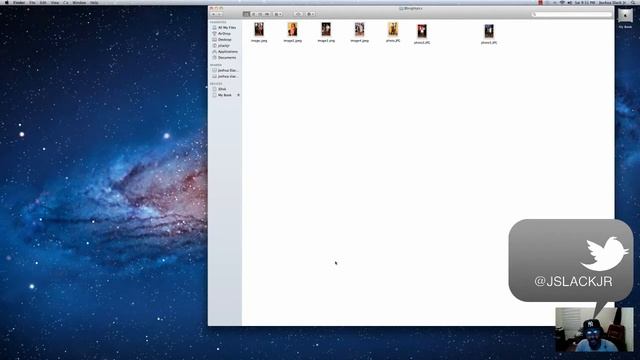Click the Wi-Fi status icon
Image resolution: width=640 pixels, height=360 pixels.
point(562,2)
